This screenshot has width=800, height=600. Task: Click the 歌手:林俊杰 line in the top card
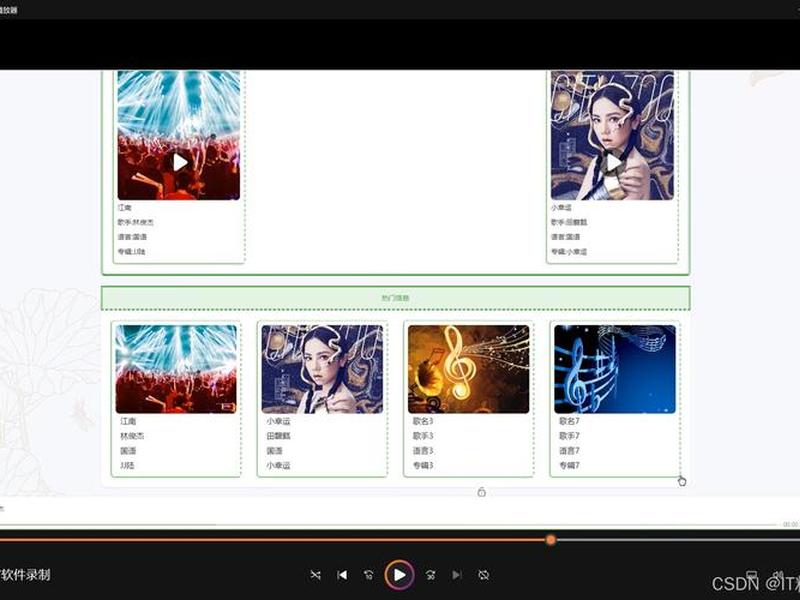(x=135, y=222)
